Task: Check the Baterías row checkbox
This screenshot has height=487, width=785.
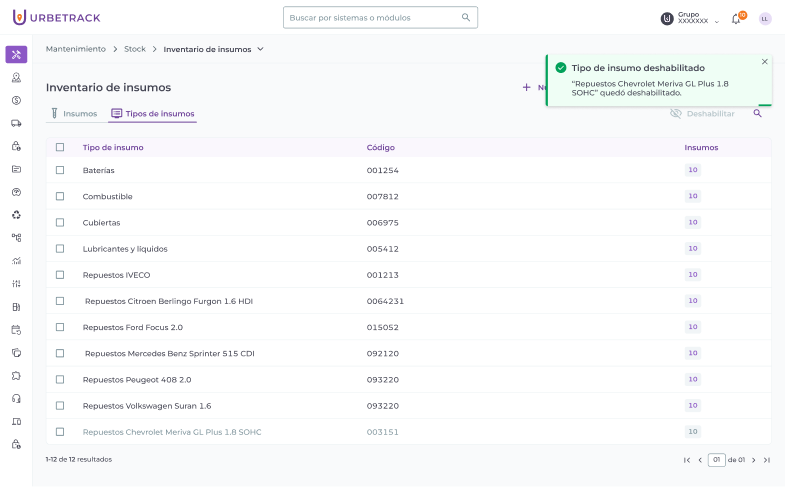Action: pyautogui.click(x=60, y=170)
